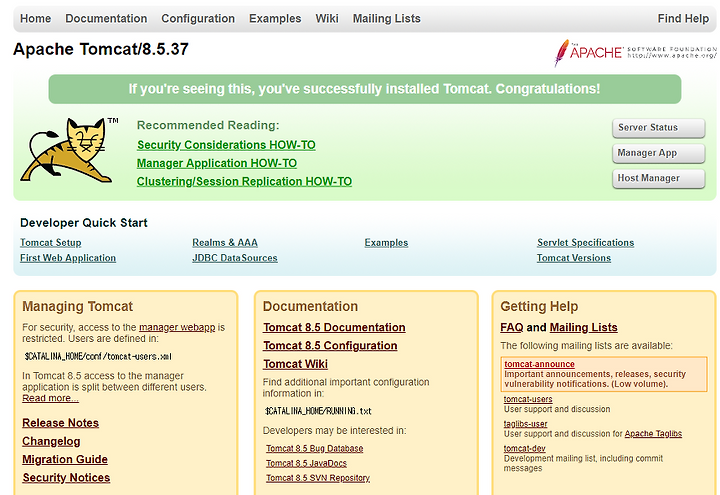This screenshot has height=495, width=720.
Task: Click the Server Status button
Action: click(x=658, y=128)
